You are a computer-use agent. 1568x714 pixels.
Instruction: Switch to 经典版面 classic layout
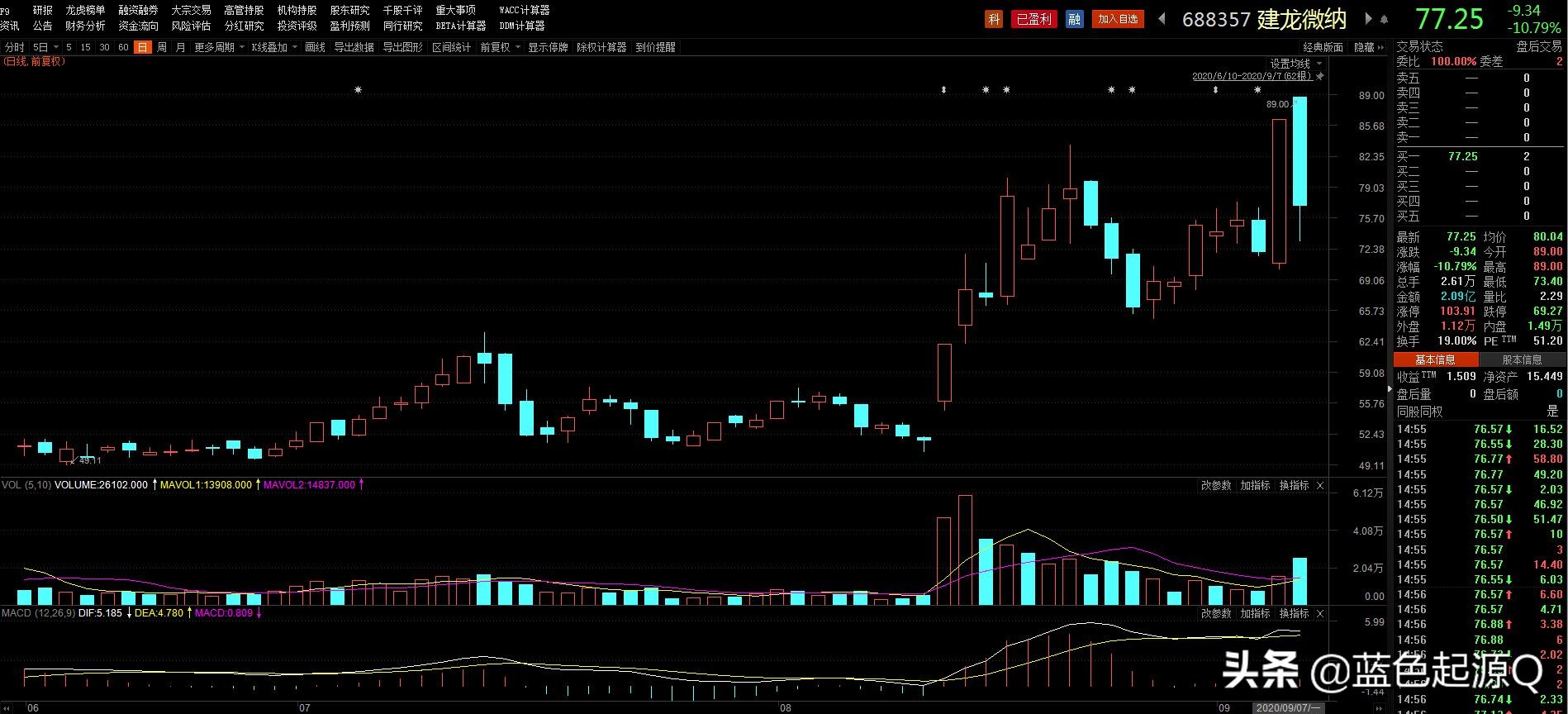tap(1323, 48)
